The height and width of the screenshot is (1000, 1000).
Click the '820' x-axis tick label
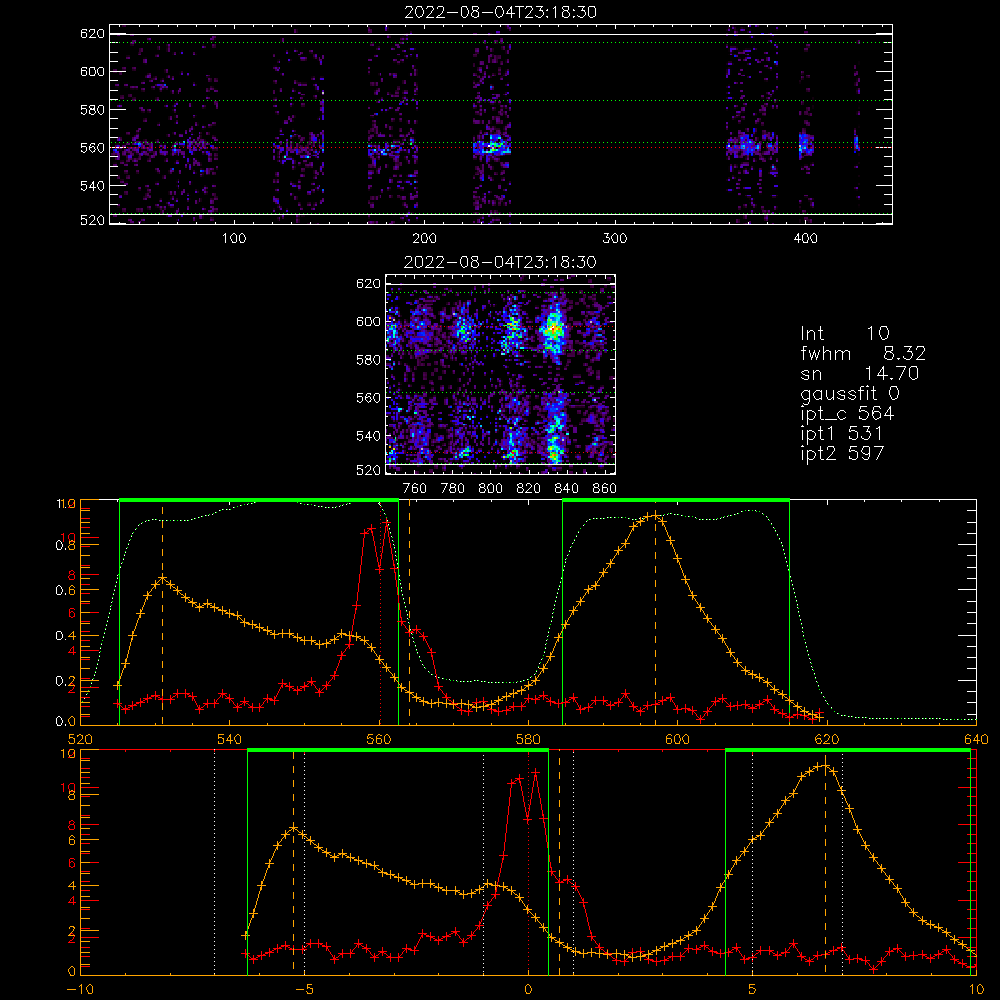(x=529, y=489)
